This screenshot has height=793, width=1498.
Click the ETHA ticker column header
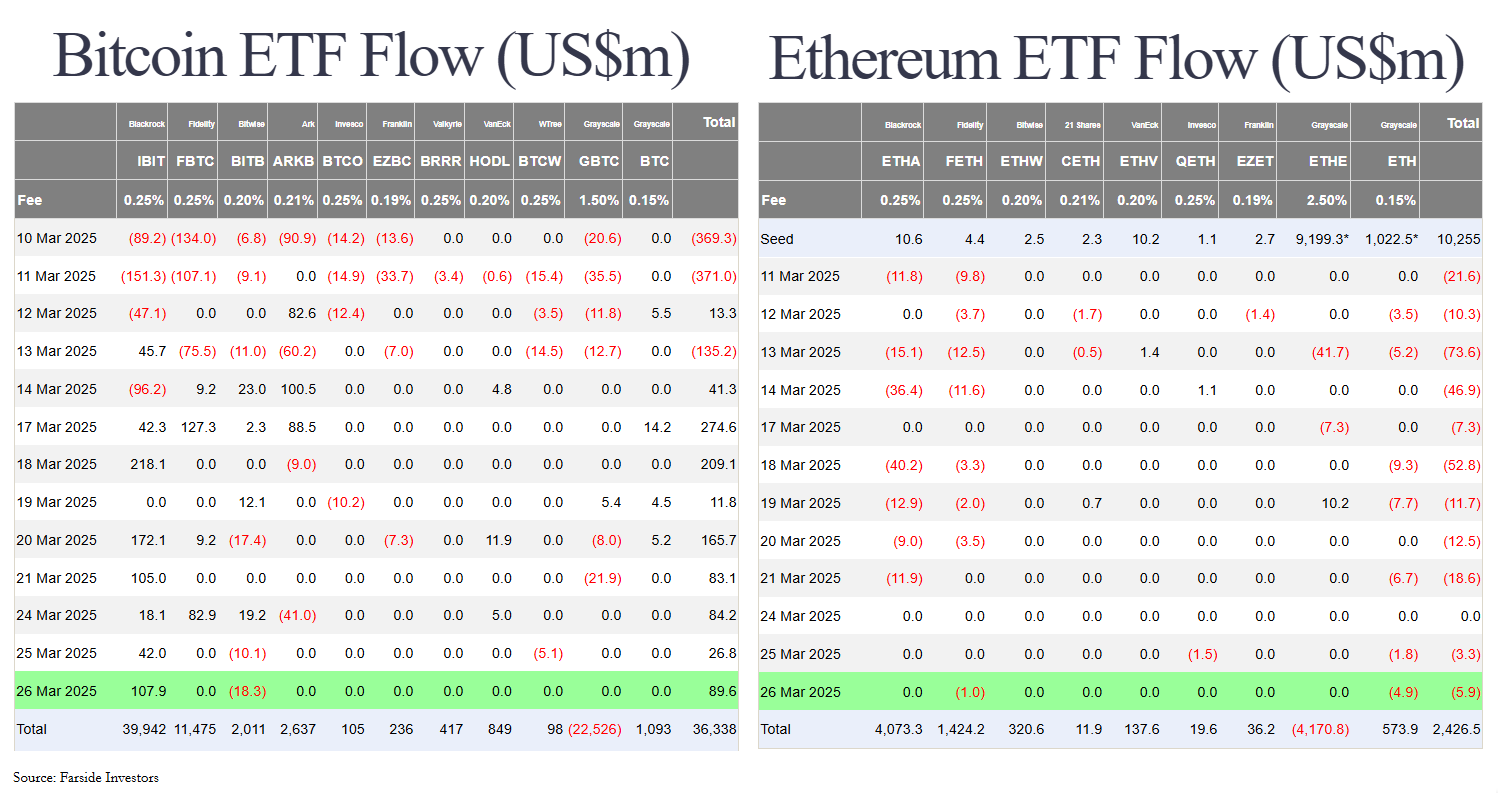click(x=901, y=161)
